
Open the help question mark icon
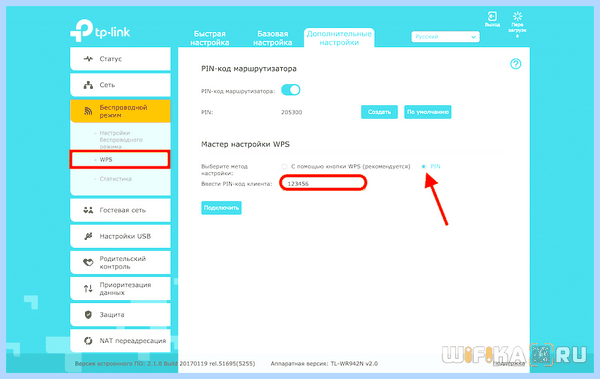[515, 64]
